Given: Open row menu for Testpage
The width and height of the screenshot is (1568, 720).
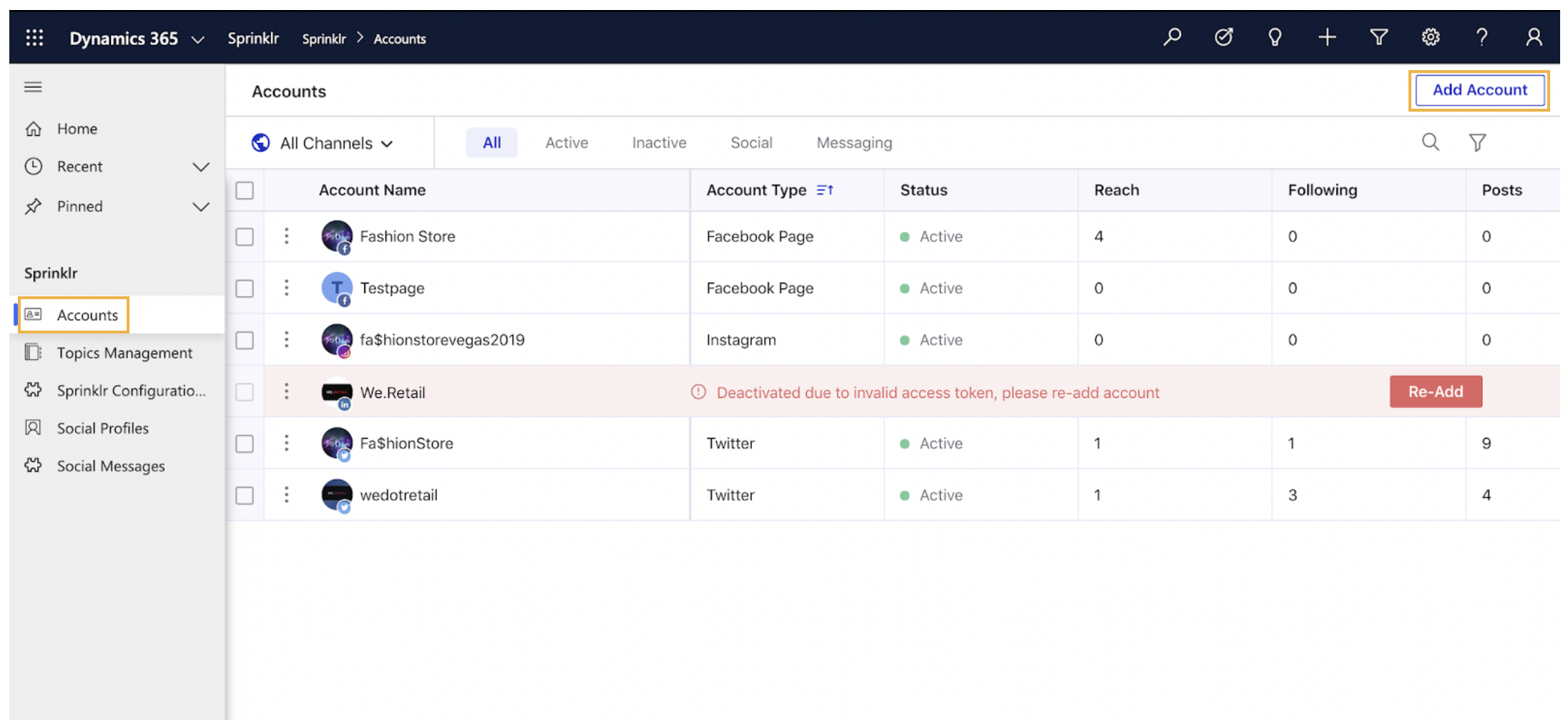Looking at the screenshot, I should coord(287,288).
